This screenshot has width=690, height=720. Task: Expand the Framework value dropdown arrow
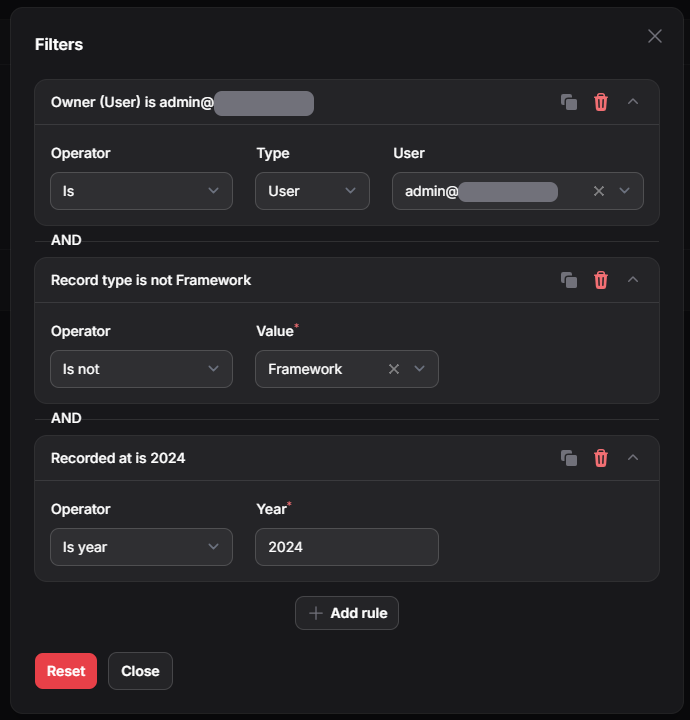[x=420, y=369]
